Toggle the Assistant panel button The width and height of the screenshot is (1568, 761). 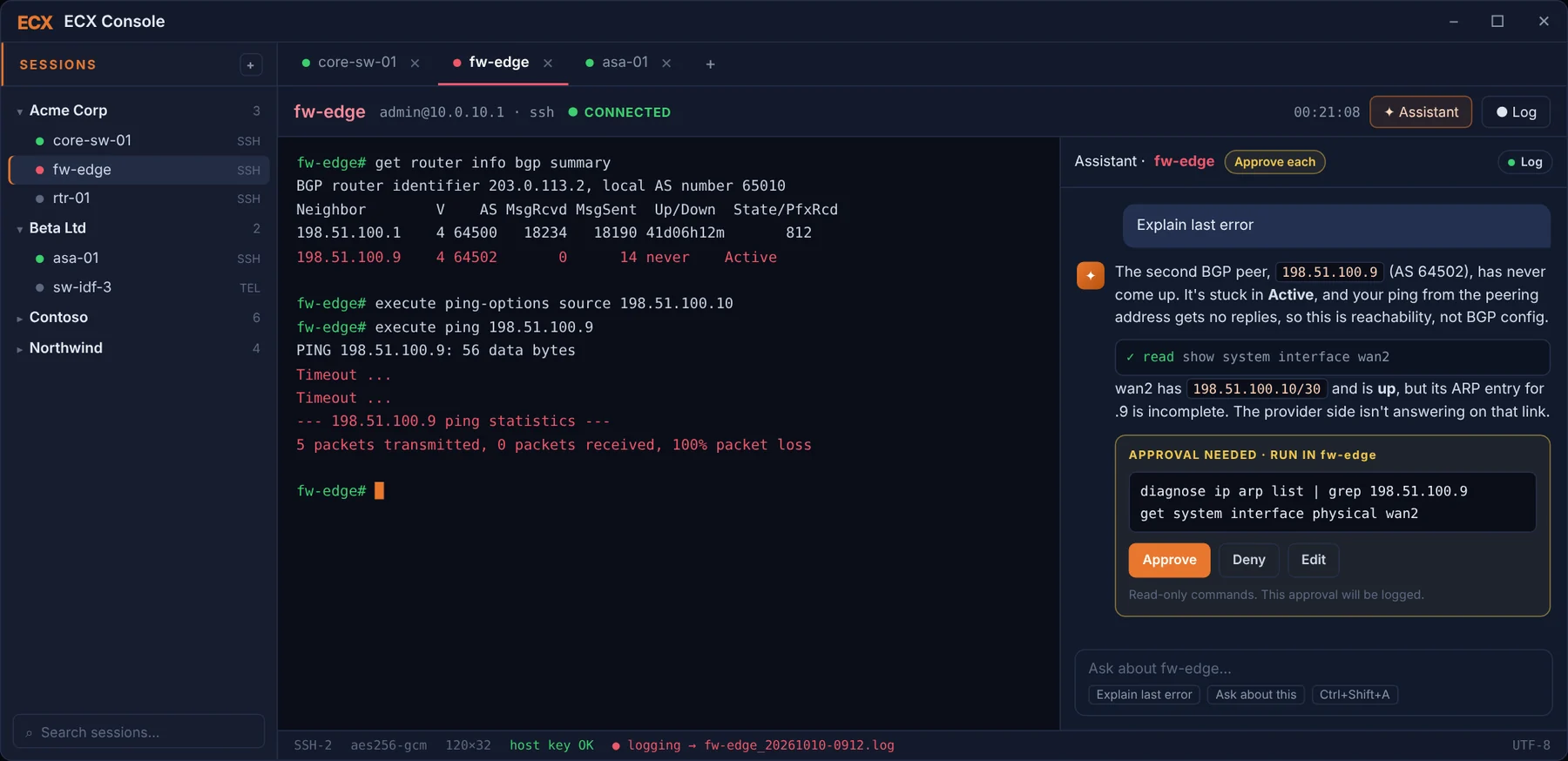[x=1421, y=111]
